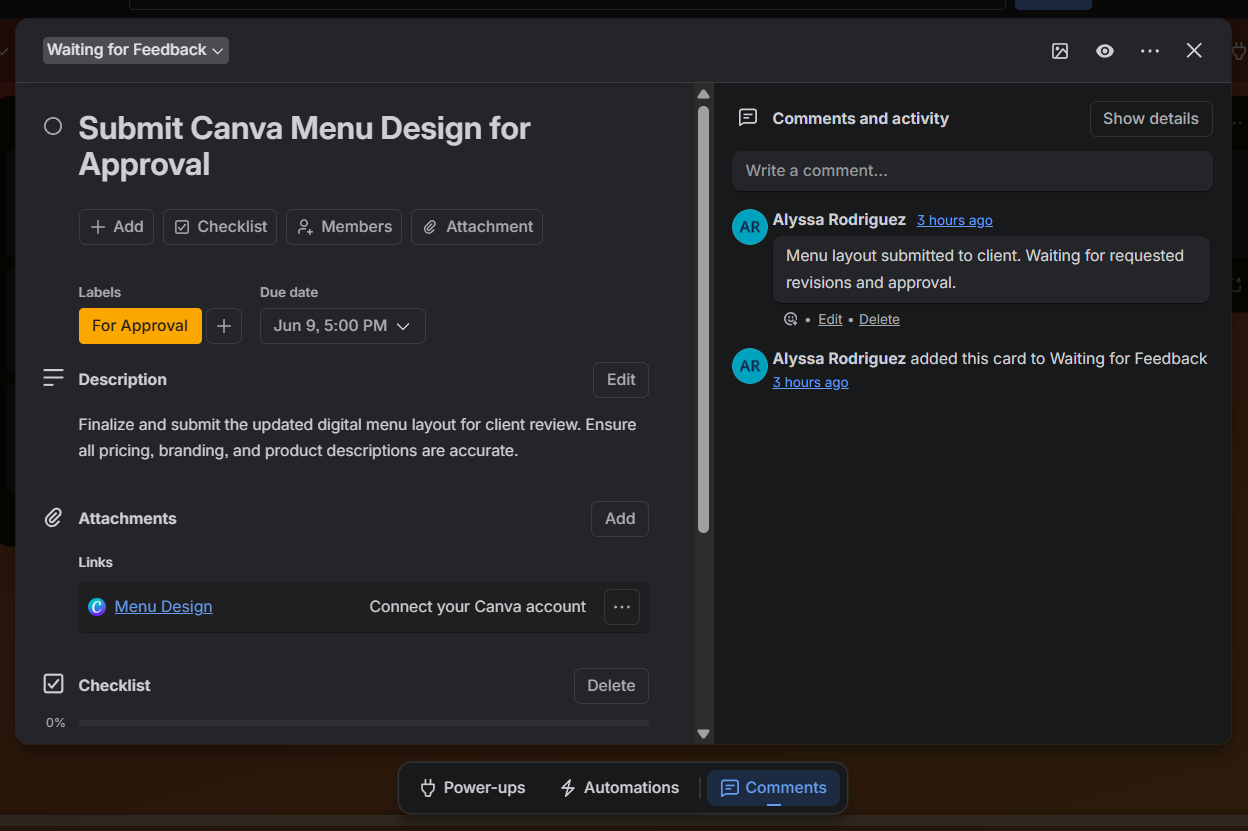
Task: Open the Waiting for Feedback list dropdown
Action: [136, 50]
